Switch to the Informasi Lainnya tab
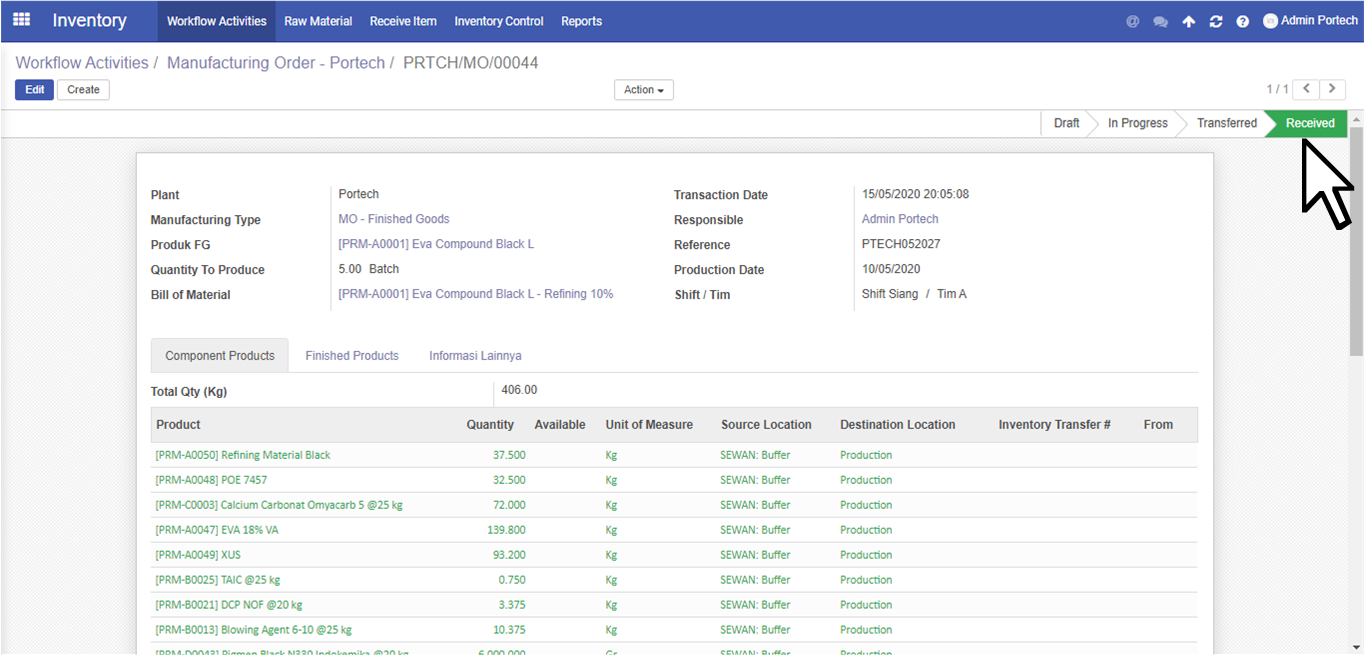Screen dimensions: 1365x656 [x=475, y=356]
